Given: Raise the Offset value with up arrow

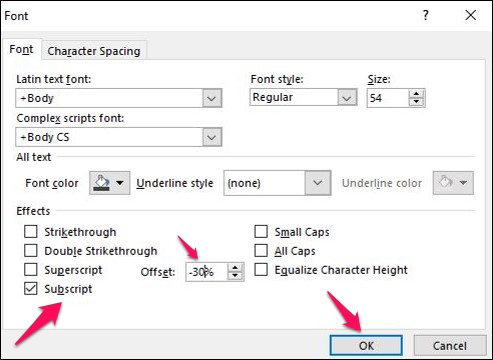Looking at the screenshot, I should point(235,268).
